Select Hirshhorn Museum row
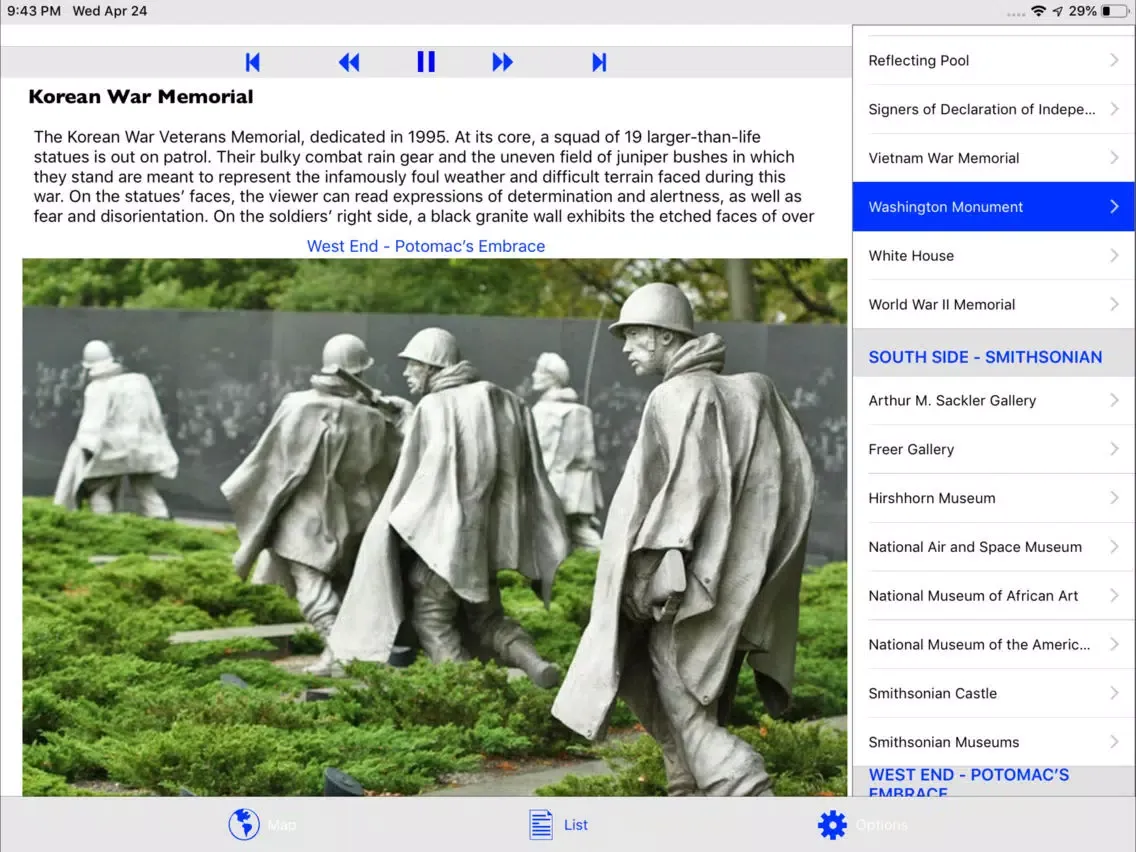This screenshot has width=1136, height=852. pyautogui.click(x=994, y=498)
